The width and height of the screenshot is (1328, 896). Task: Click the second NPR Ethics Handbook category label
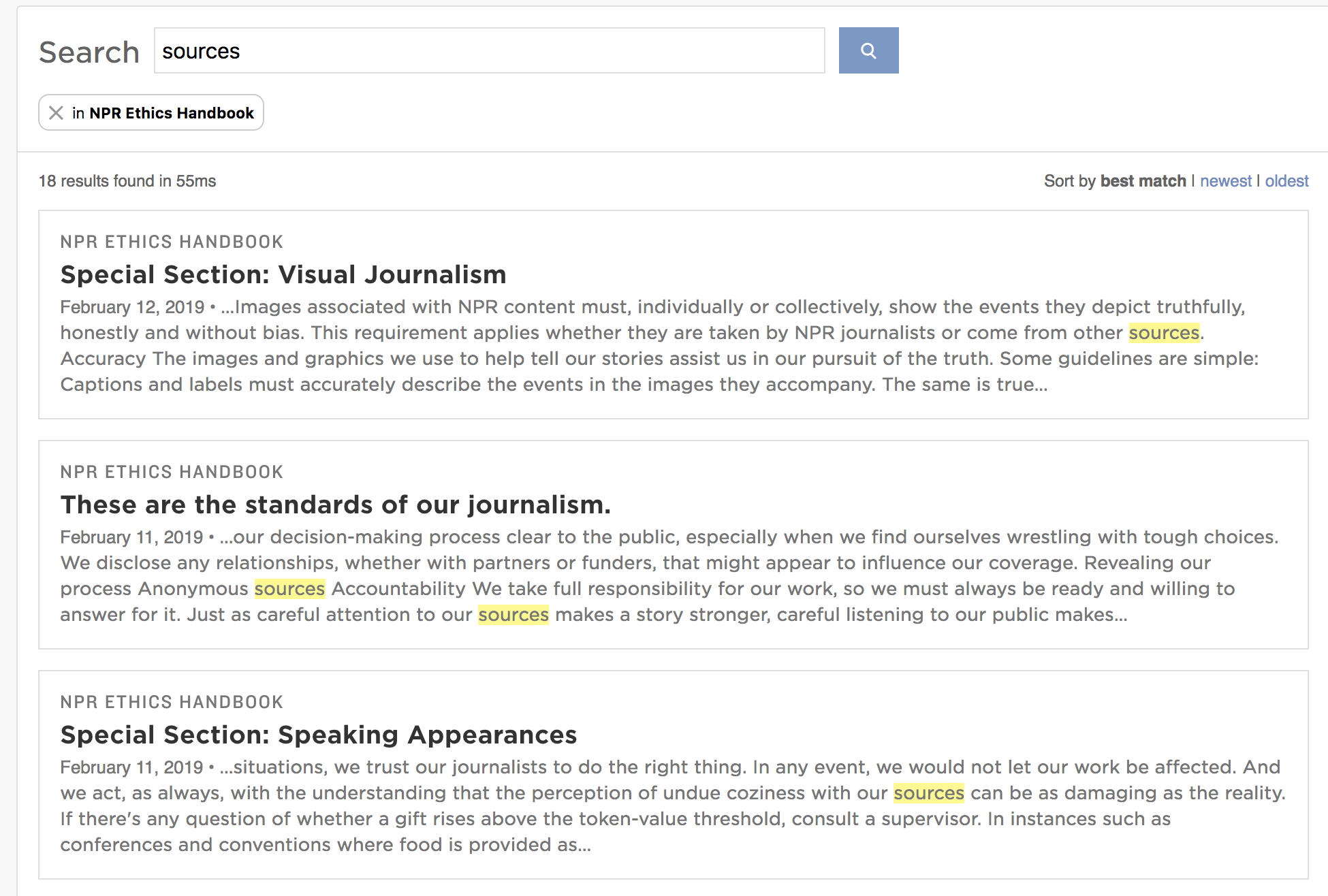[x=172, y=472]
